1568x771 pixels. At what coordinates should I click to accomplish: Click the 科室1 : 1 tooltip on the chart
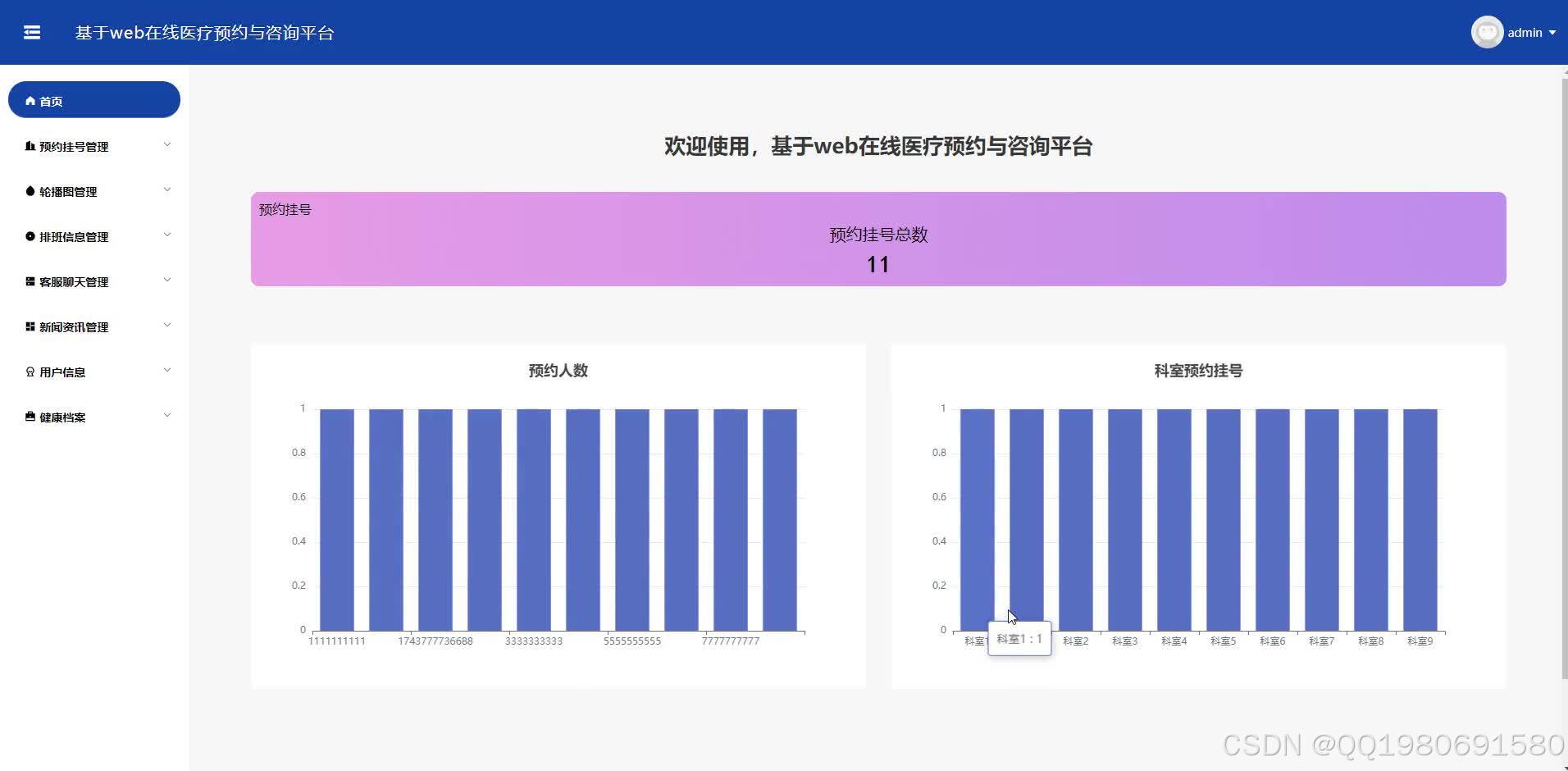[1019, 638]
